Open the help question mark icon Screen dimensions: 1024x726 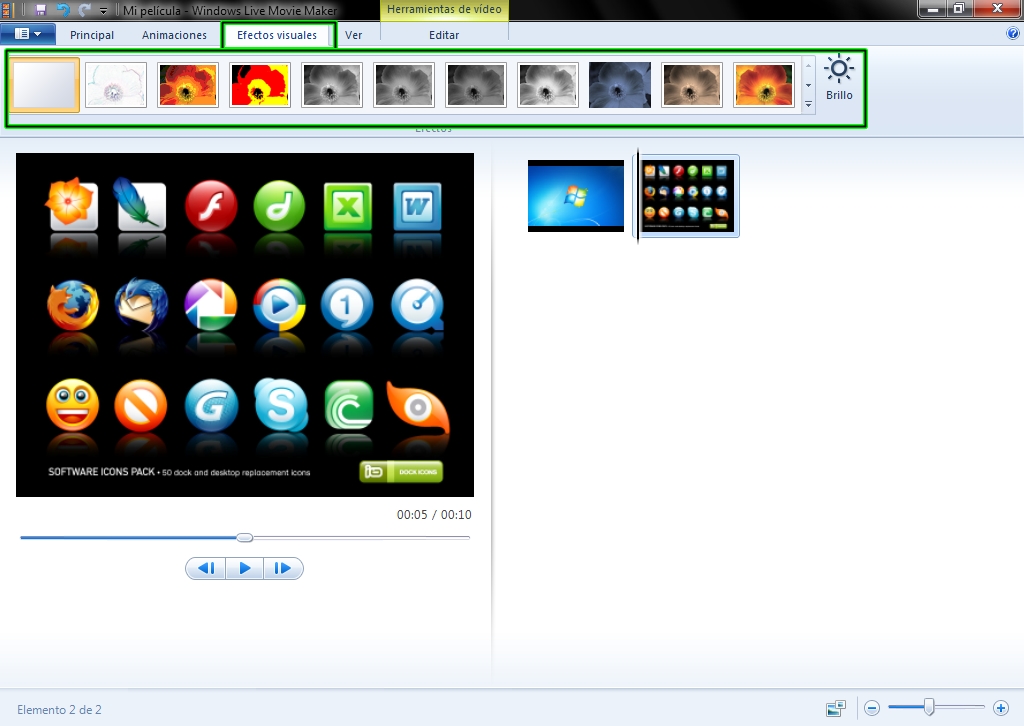click(x=1014, y=34)
